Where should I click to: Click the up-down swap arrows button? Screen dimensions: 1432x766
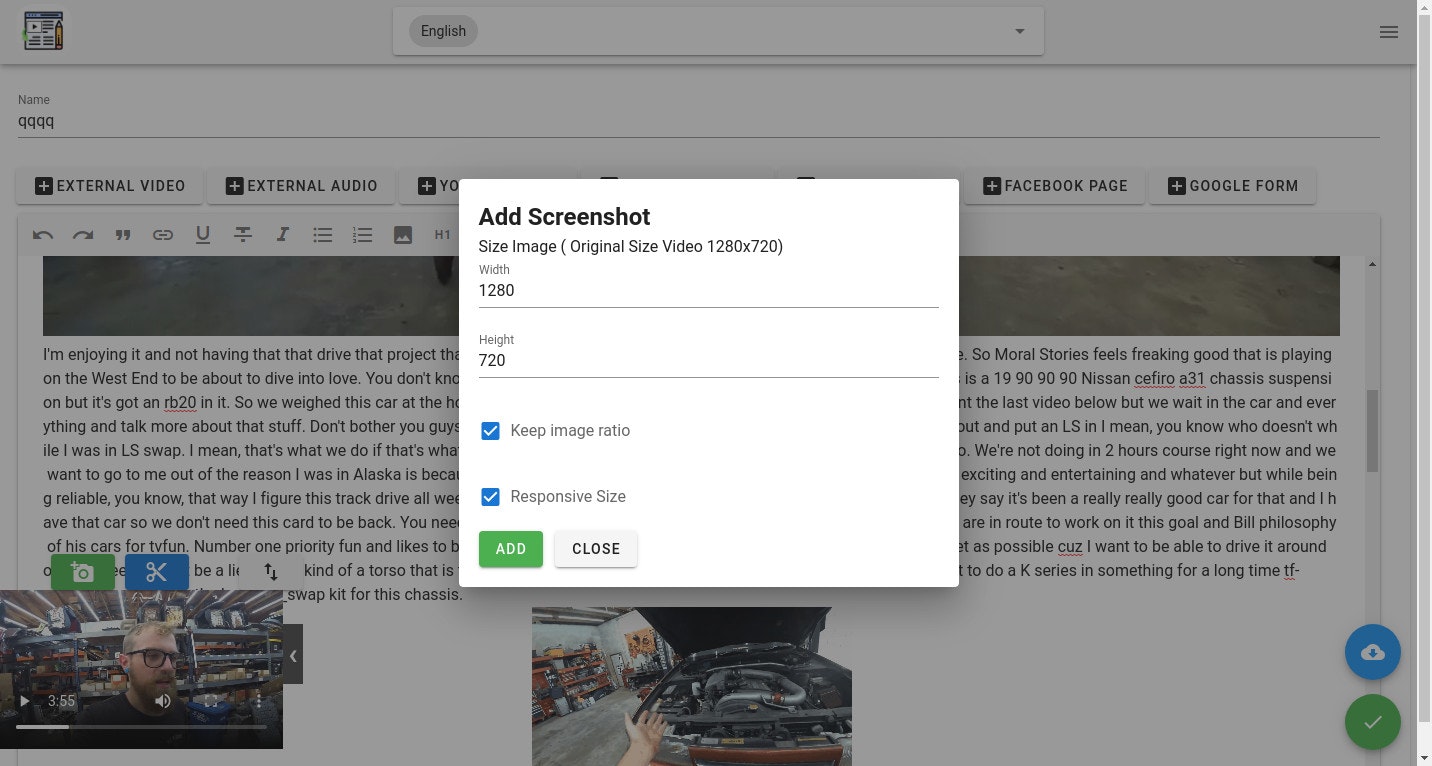(x=271, y=572)
